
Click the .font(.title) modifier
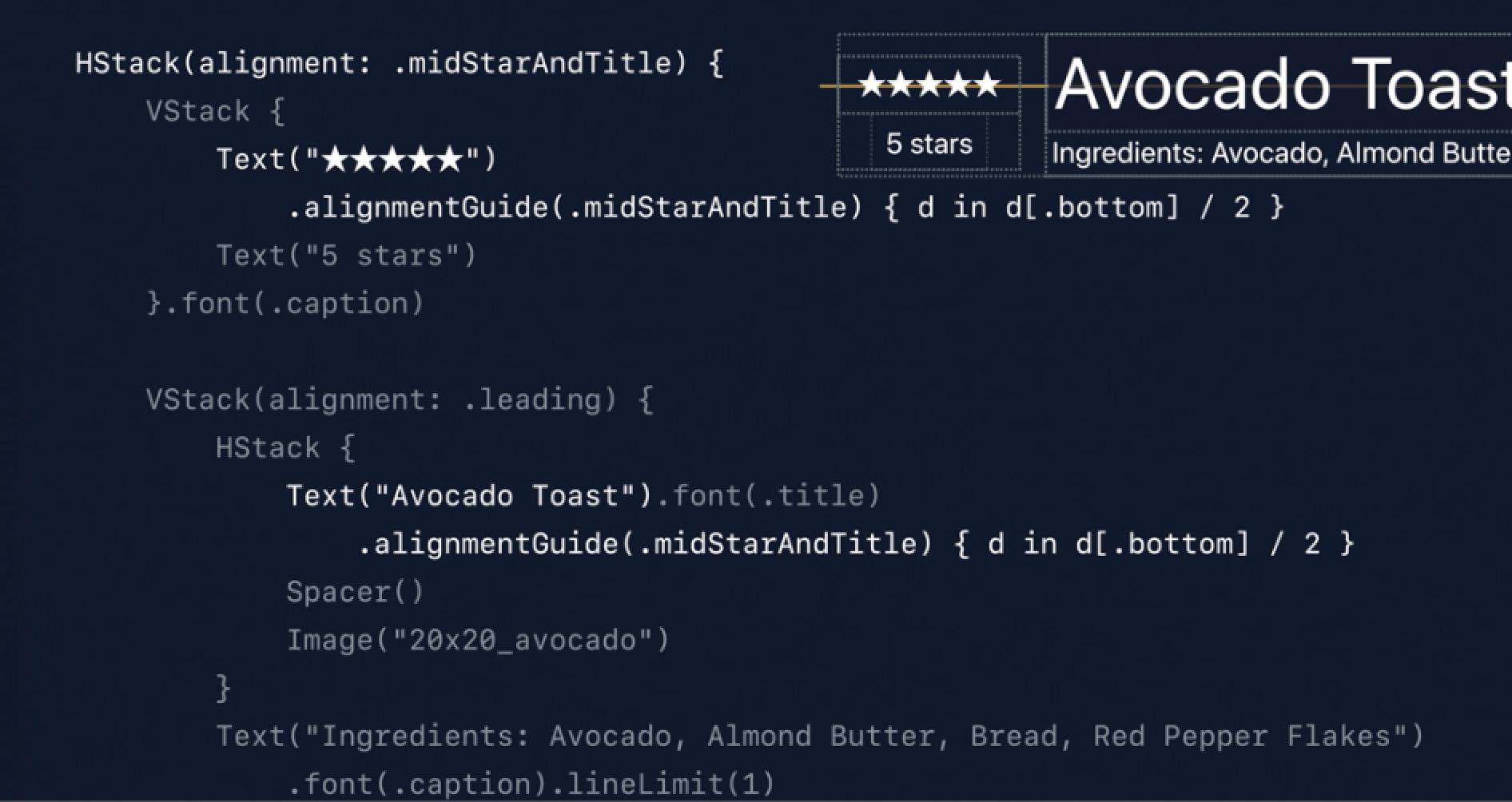pos(776,496)
